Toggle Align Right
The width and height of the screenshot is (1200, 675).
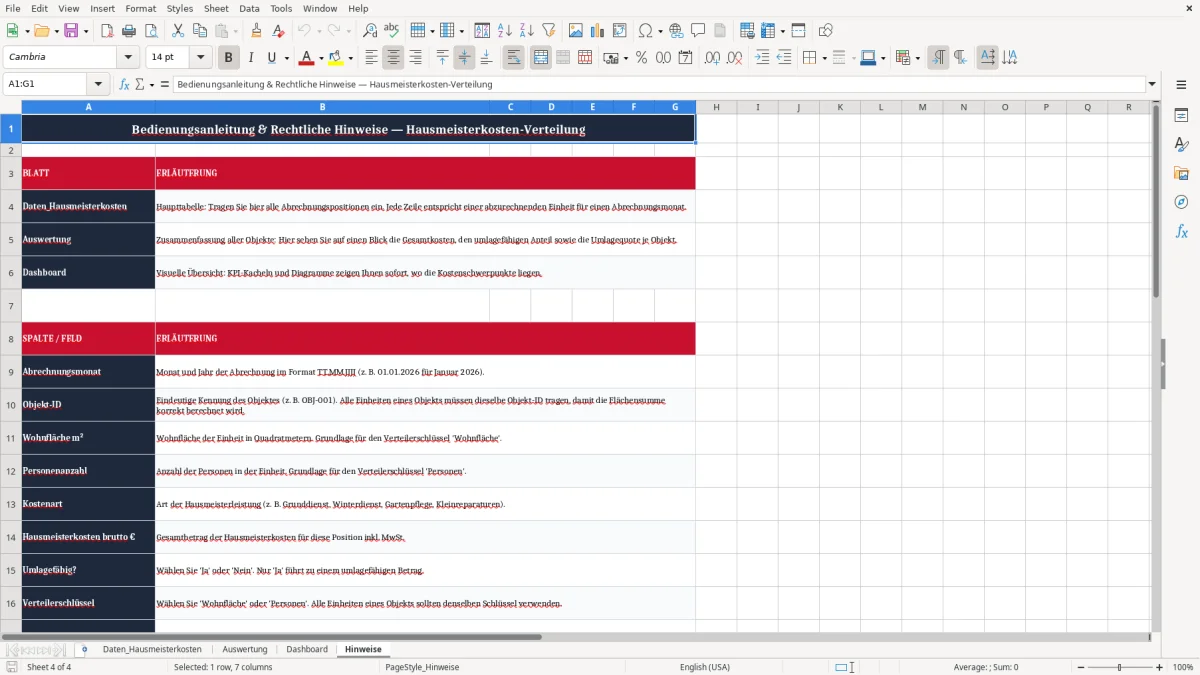415,58
